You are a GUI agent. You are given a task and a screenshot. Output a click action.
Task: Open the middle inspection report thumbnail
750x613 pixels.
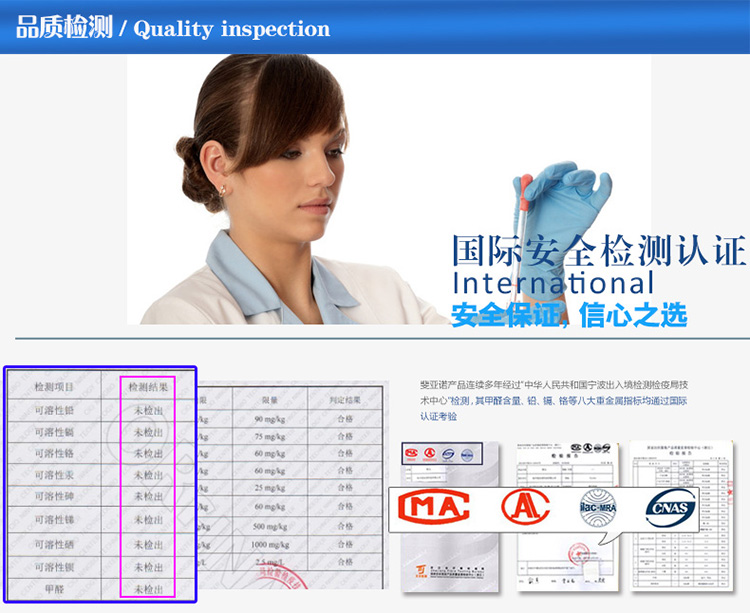click(567, 516)
